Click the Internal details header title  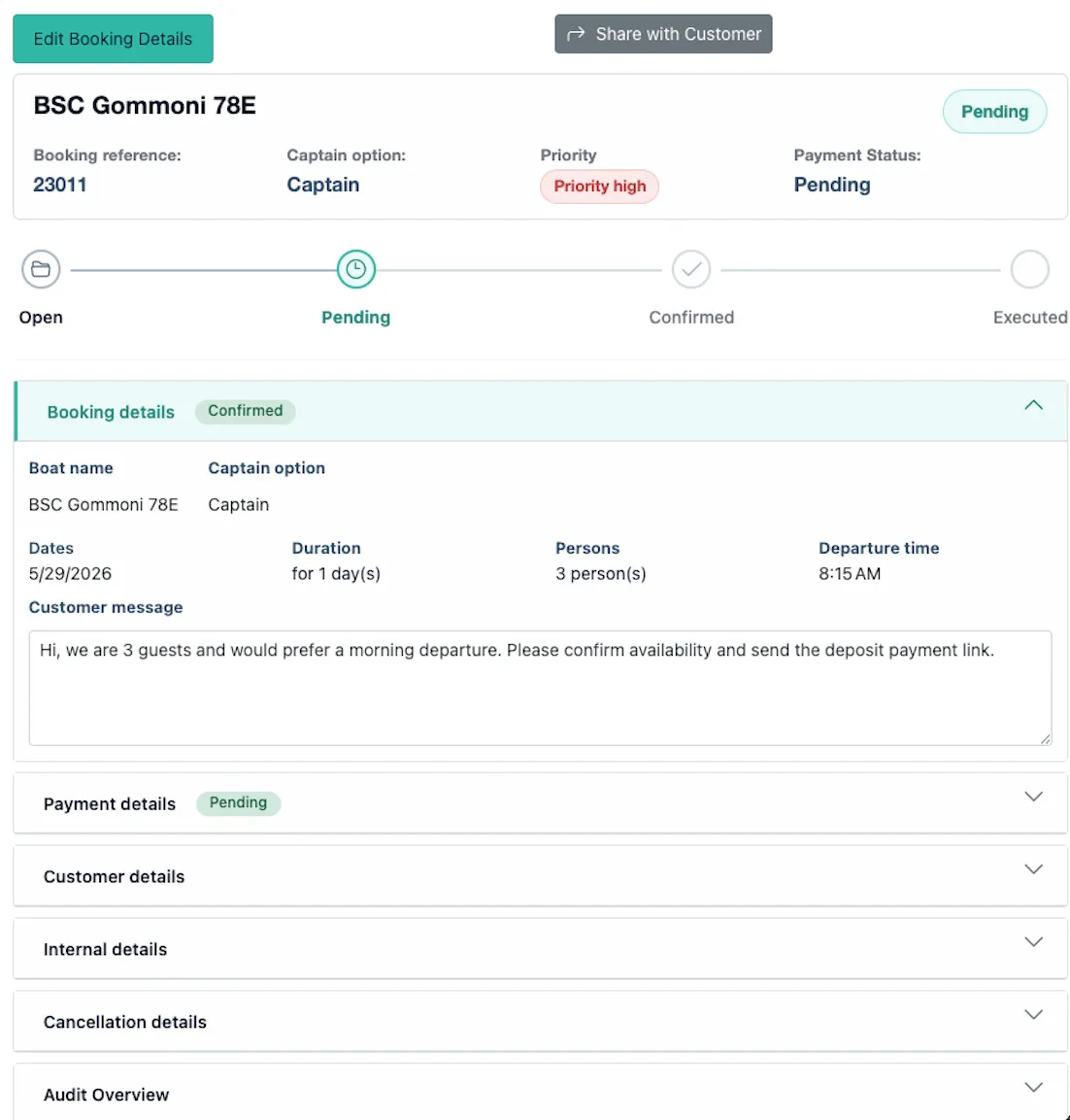click(106, 949)
